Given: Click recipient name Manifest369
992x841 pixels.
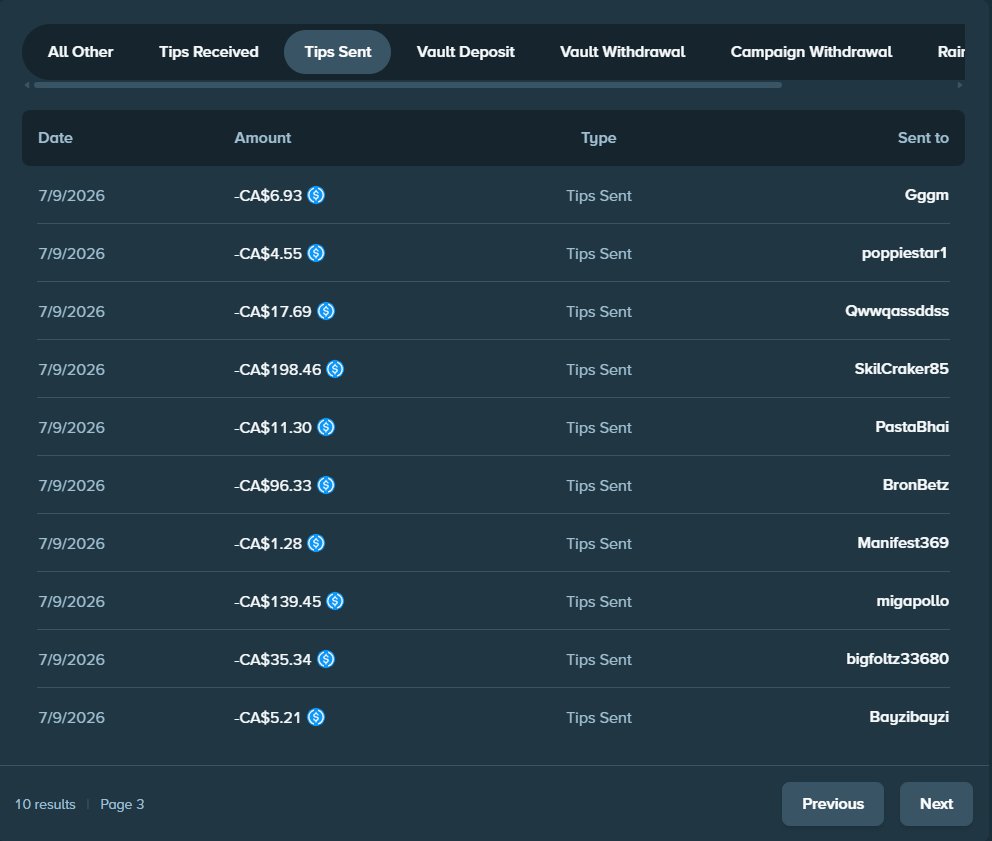Looking at the screenshot, I should click(x=903, y=543).
